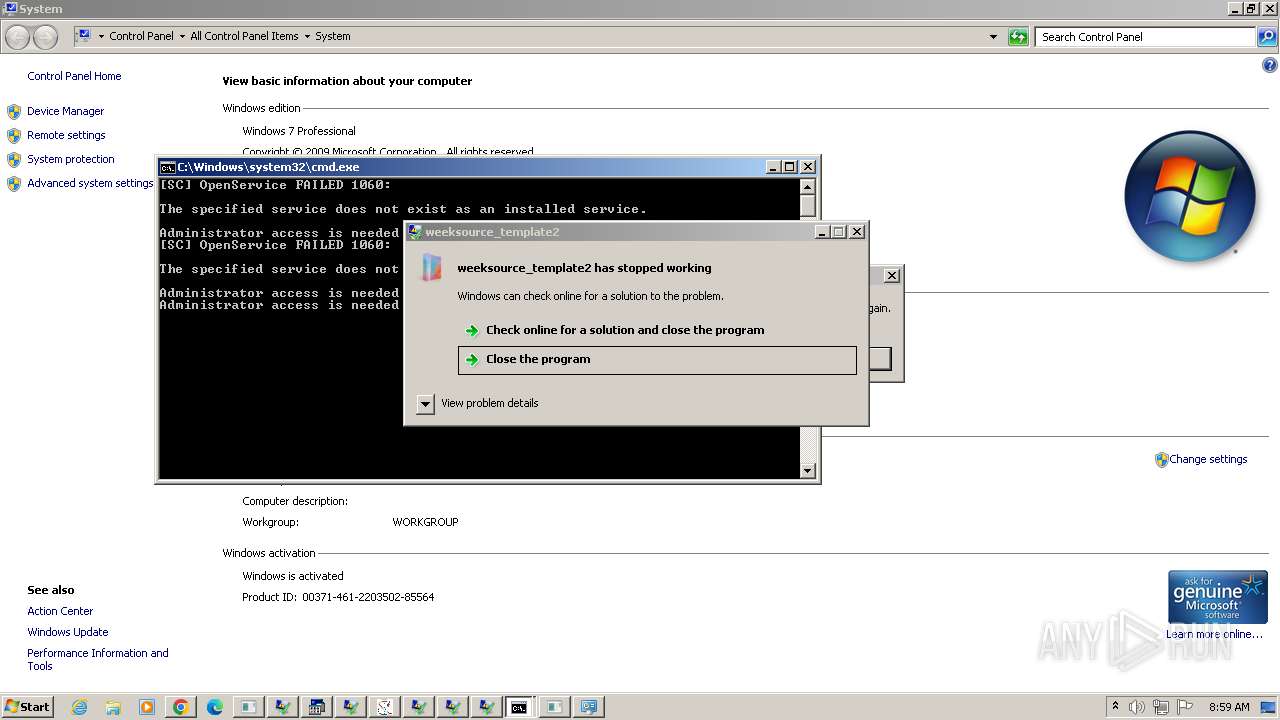This screenshot has width=1280, height=720.
Task: Click shield icon beside Advanced system settings
Action: (x=14, y=183)
